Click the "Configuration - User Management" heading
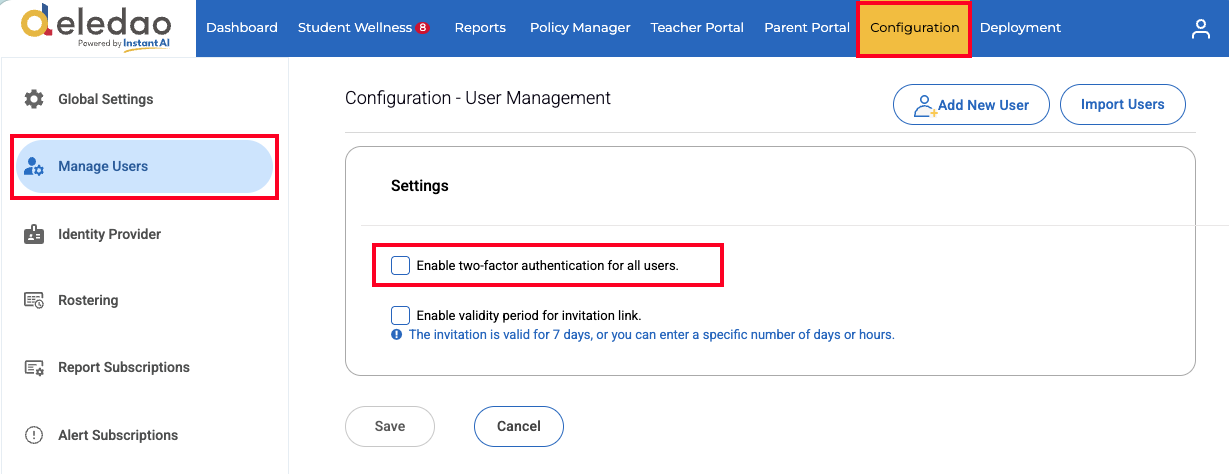Viewport: 1229px width, 474px height. click(x=478, y=98)
